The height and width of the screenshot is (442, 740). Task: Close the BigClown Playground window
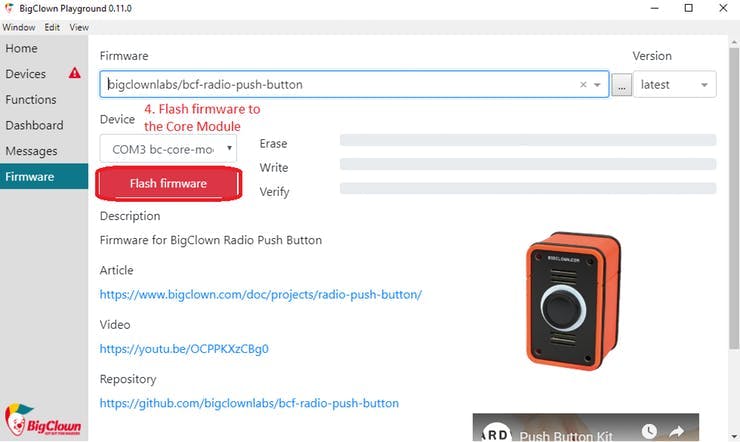pyautogui.click(x=723, y=8)
